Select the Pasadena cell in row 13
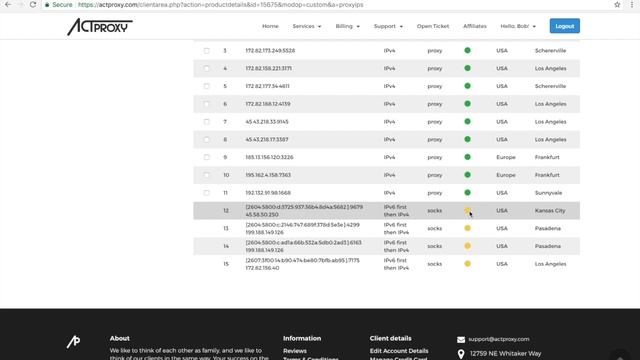The height and width of the screenshot is (360, 640). pyautogui.click(x=547, y=228)
